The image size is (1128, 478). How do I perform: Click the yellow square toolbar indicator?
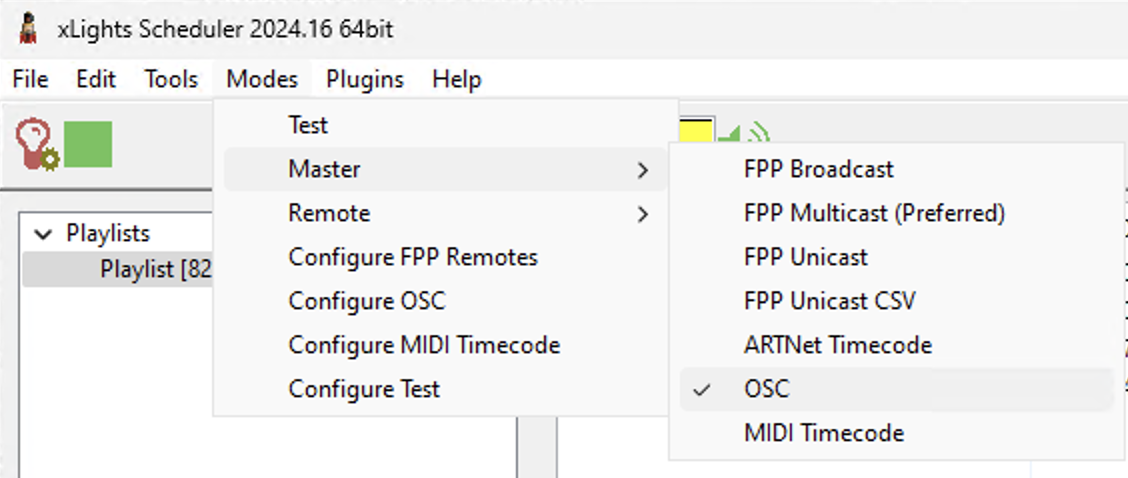(x=696, y=130)
